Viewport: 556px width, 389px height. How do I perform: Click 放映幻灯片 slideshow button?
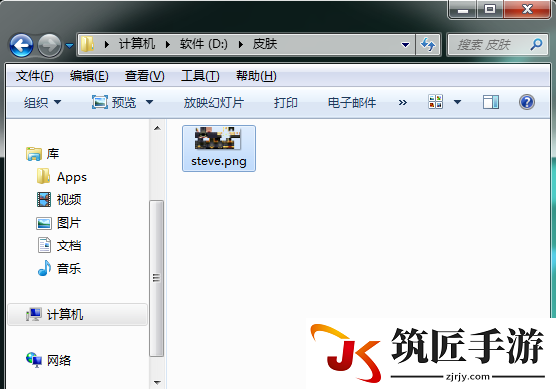(x=213, y=102)
